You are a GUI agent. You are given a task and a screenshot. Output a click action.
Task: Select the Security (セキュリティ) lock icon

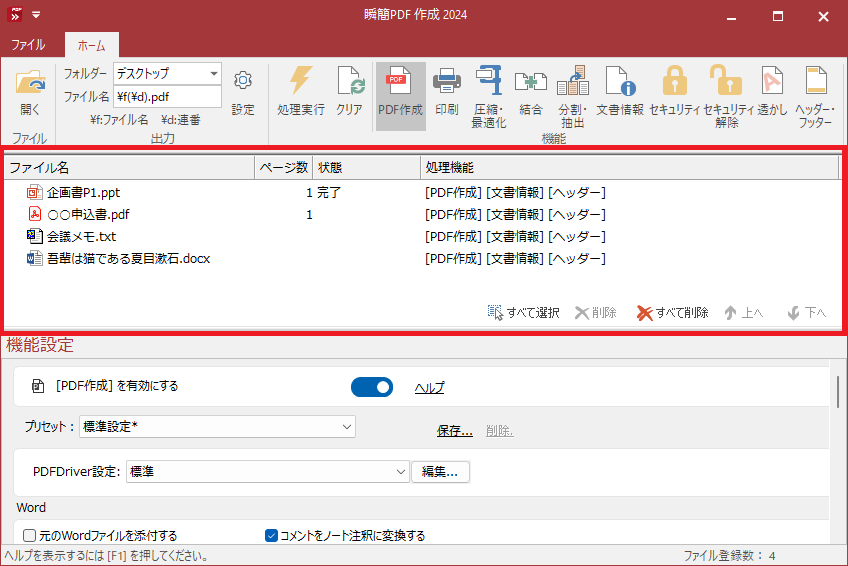tap(674, 81)
